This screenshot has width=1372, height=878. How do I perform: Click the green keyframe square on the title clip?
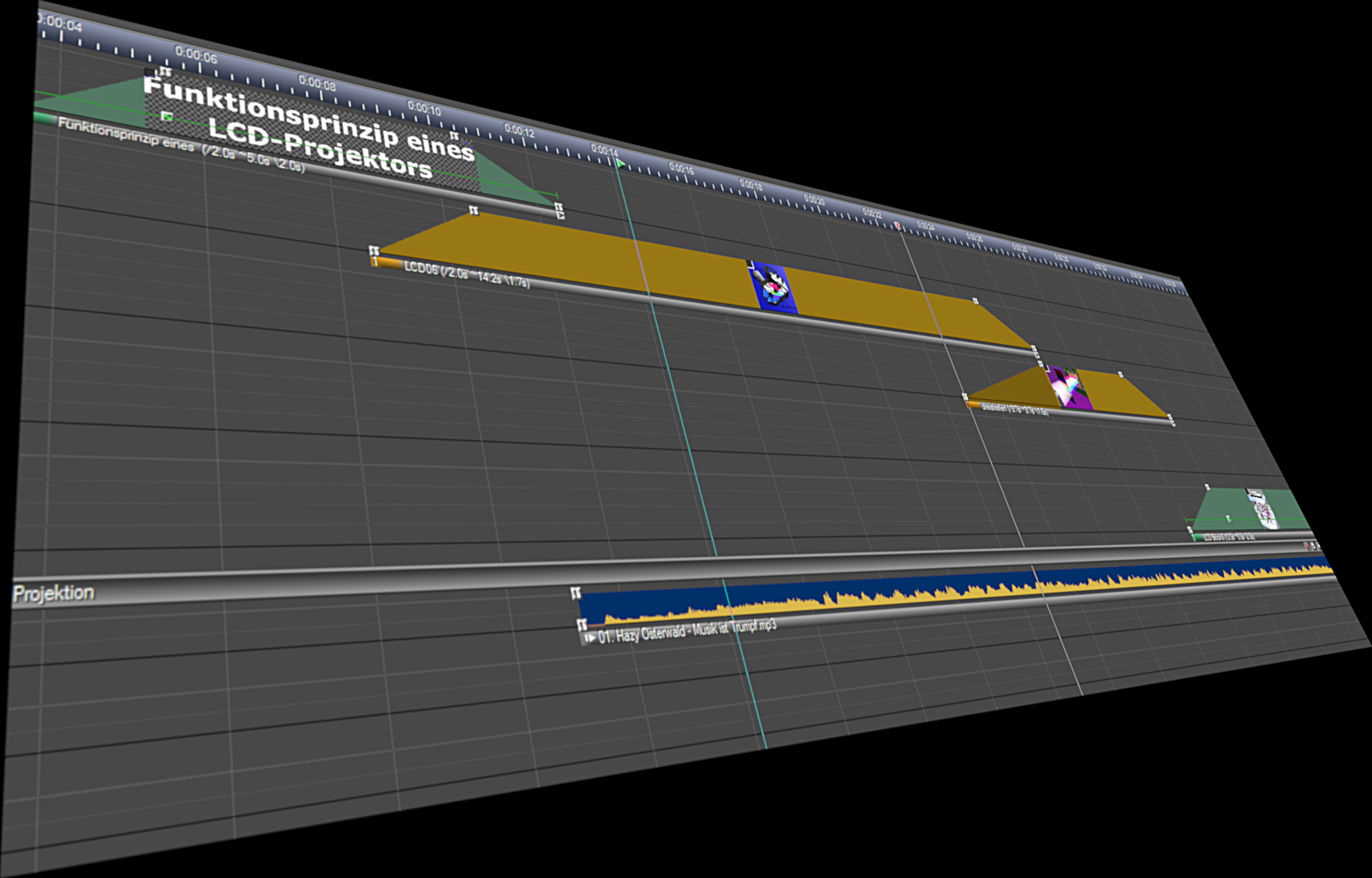tap(167, 116)
